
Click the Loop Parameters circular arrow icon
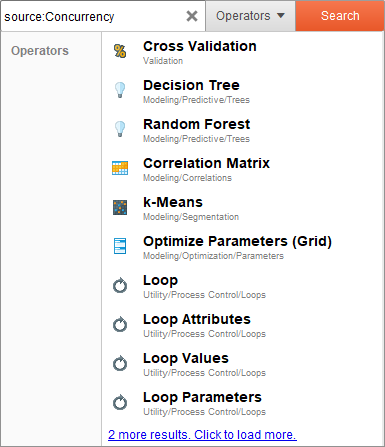click(x=120, y=402)
